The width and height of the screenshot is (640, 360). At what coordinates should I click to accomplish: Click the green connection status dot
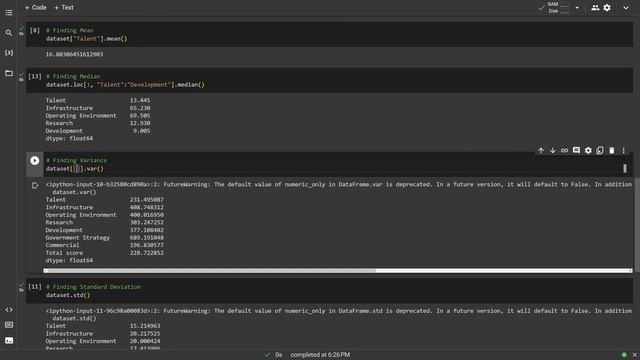click(x=624, y=355)
